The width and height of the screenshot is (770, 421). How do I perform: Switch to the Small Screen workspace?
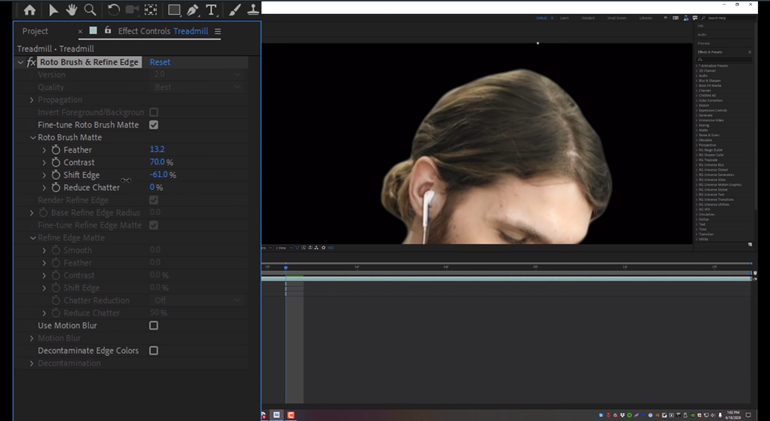point(617,18)
